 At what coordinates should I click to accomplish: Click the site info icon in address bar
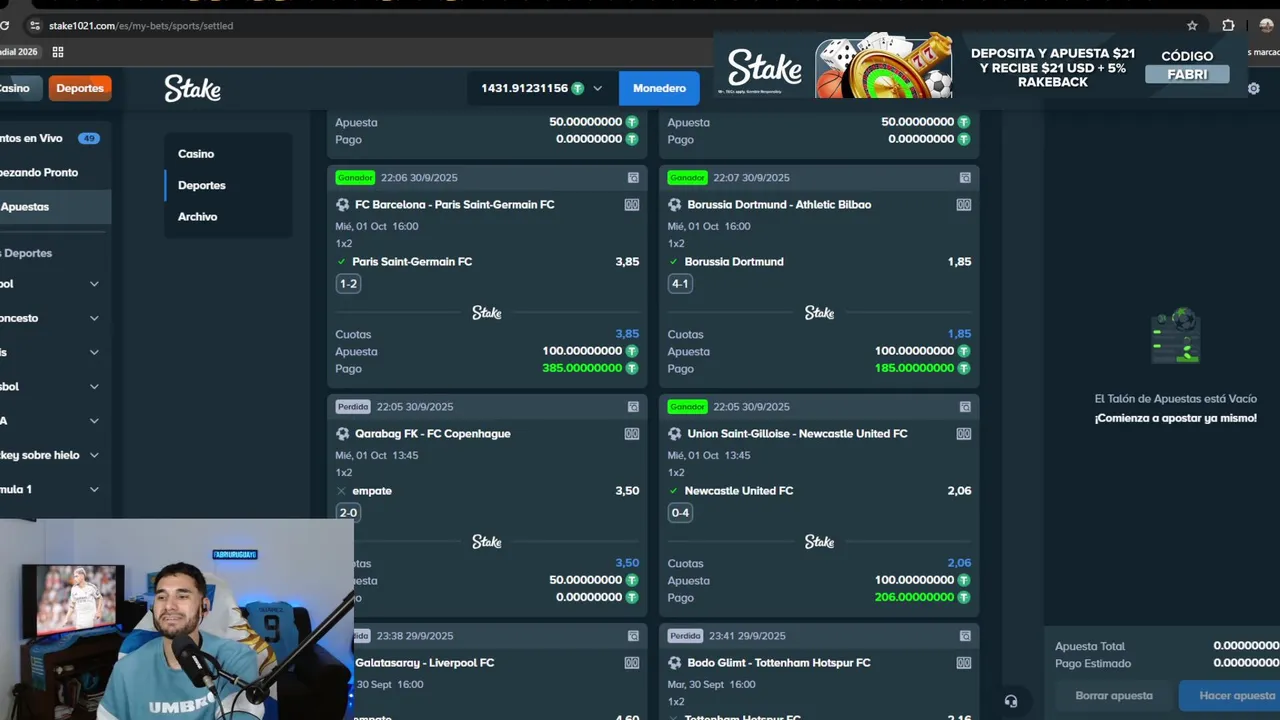pos(35,25)
